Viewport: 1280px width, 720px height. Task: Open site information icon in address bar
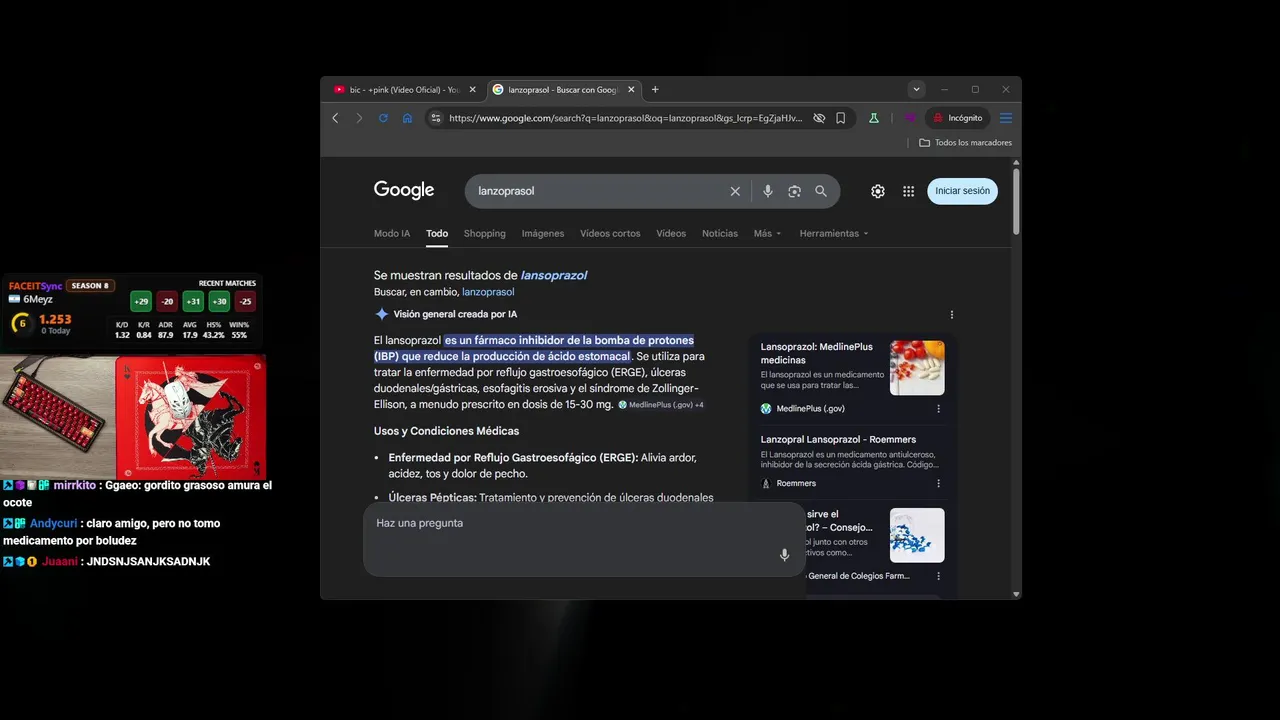435,118
